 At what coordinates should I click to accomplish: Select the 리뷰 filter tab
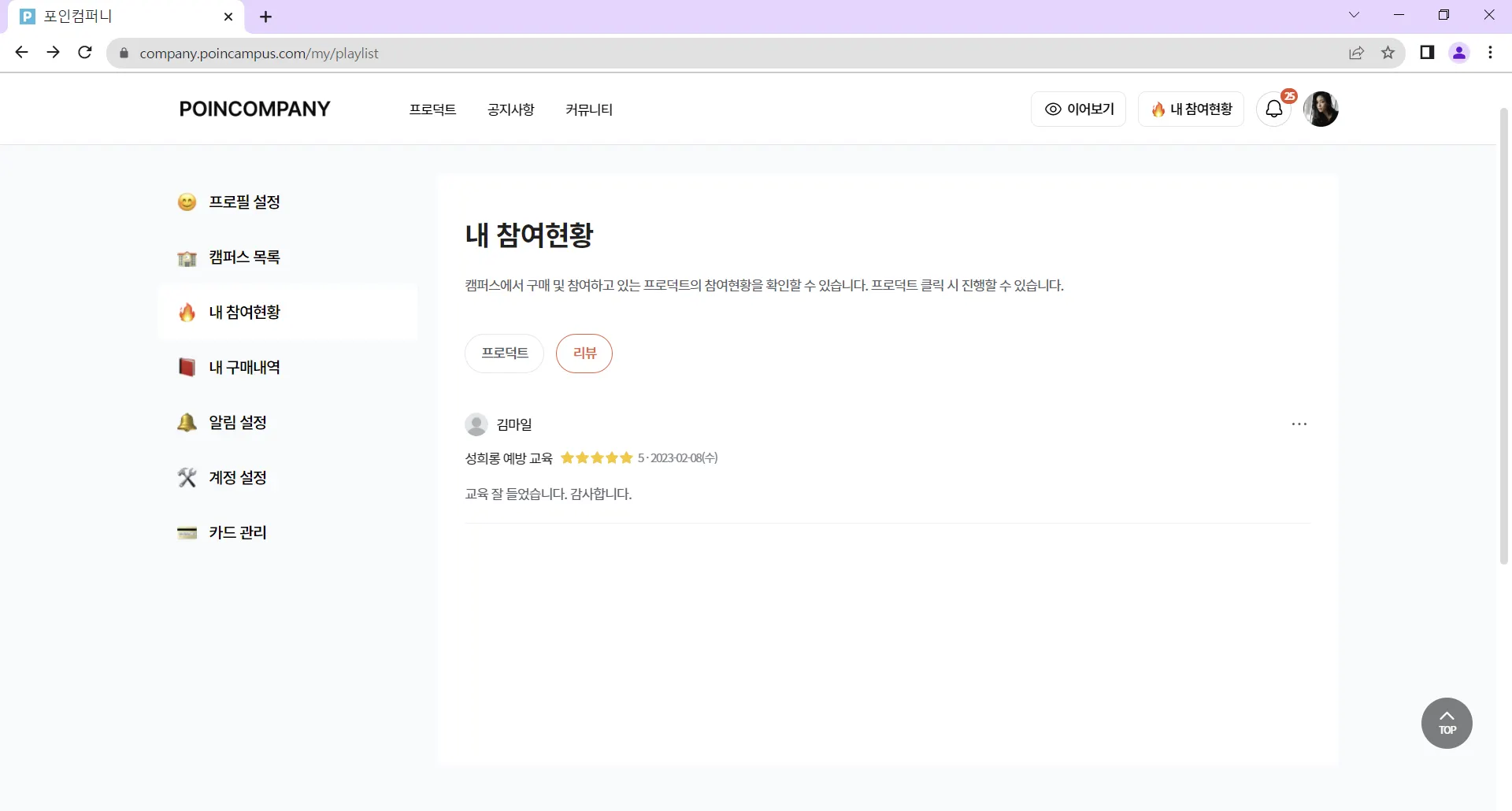point(584,354)
